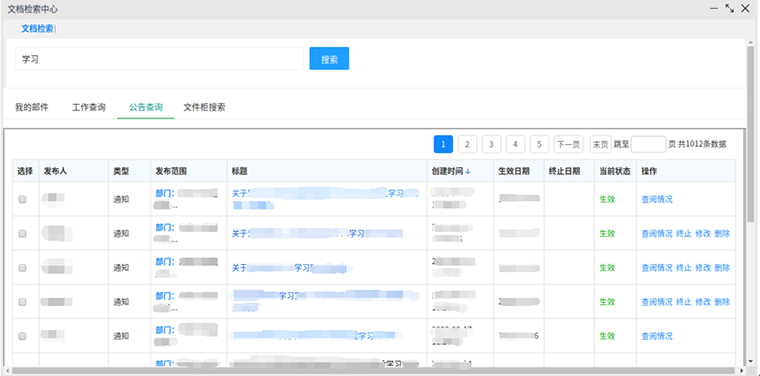The image size is (760, 376).
Task: Click the 下一页 pagination button
Action: (569, 144)
